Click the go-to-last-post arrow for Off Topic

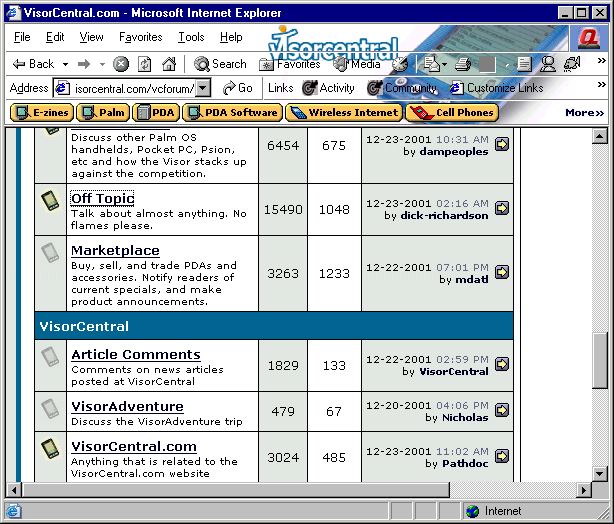coord(501,208)
